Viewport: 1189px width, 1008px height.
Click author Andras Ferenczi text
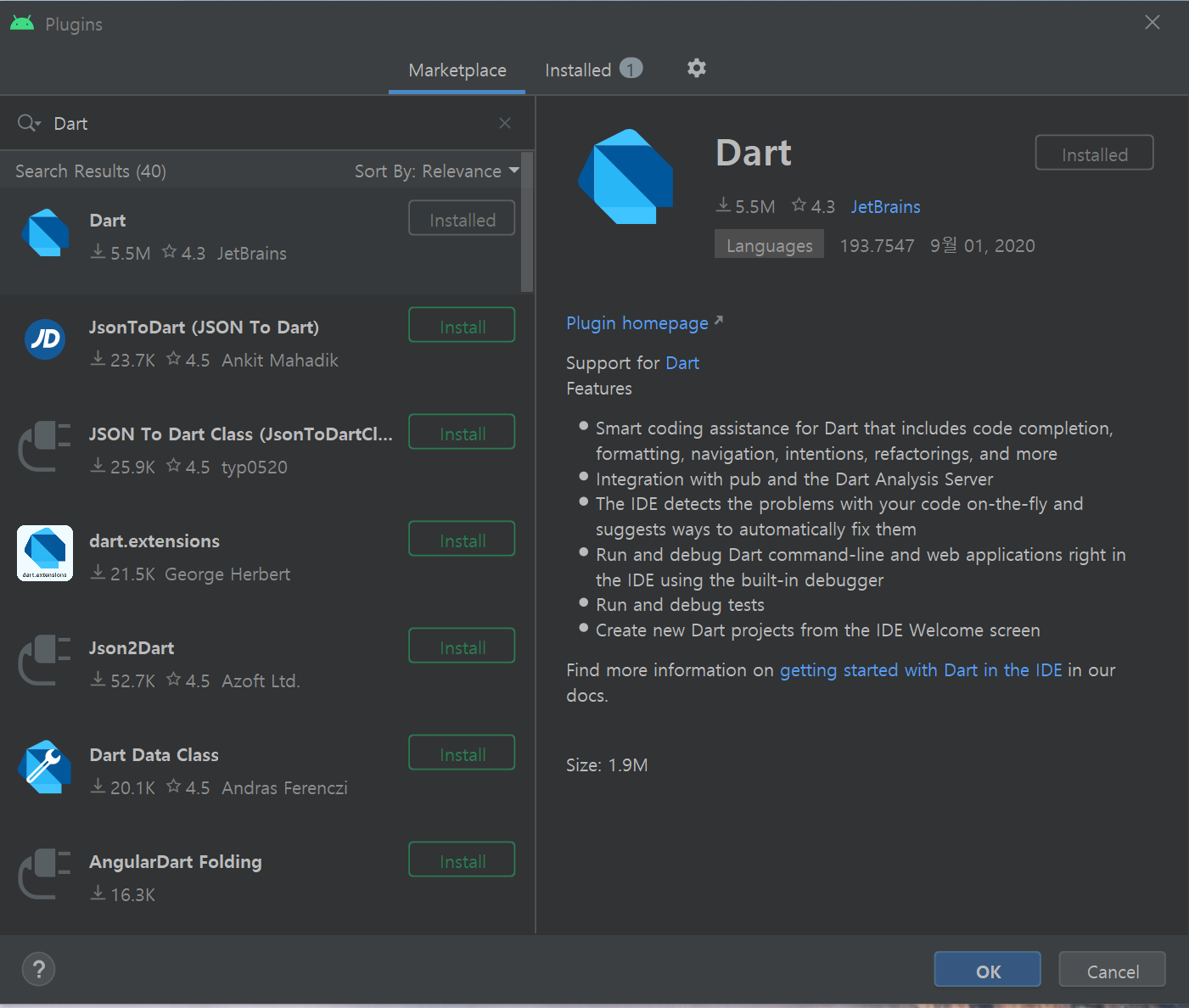point(285,788)
